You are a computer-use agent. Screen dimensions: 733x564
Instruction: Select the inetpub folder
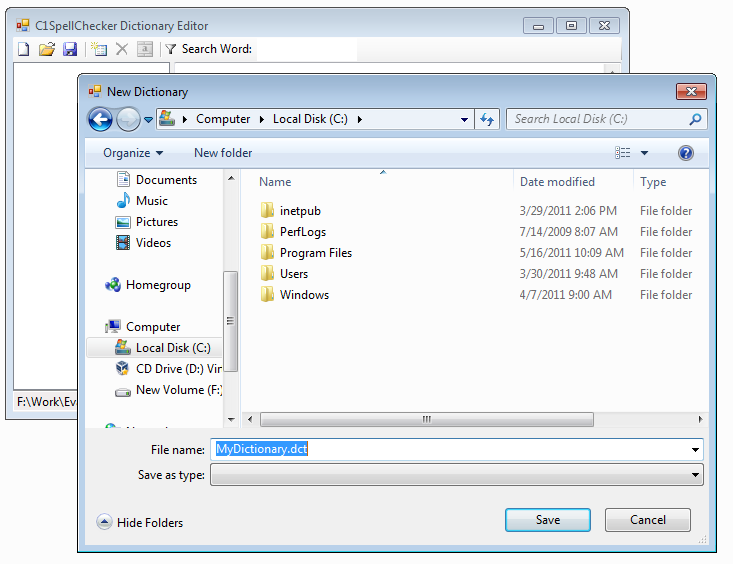pyautogui.click(x=291, y=211)
